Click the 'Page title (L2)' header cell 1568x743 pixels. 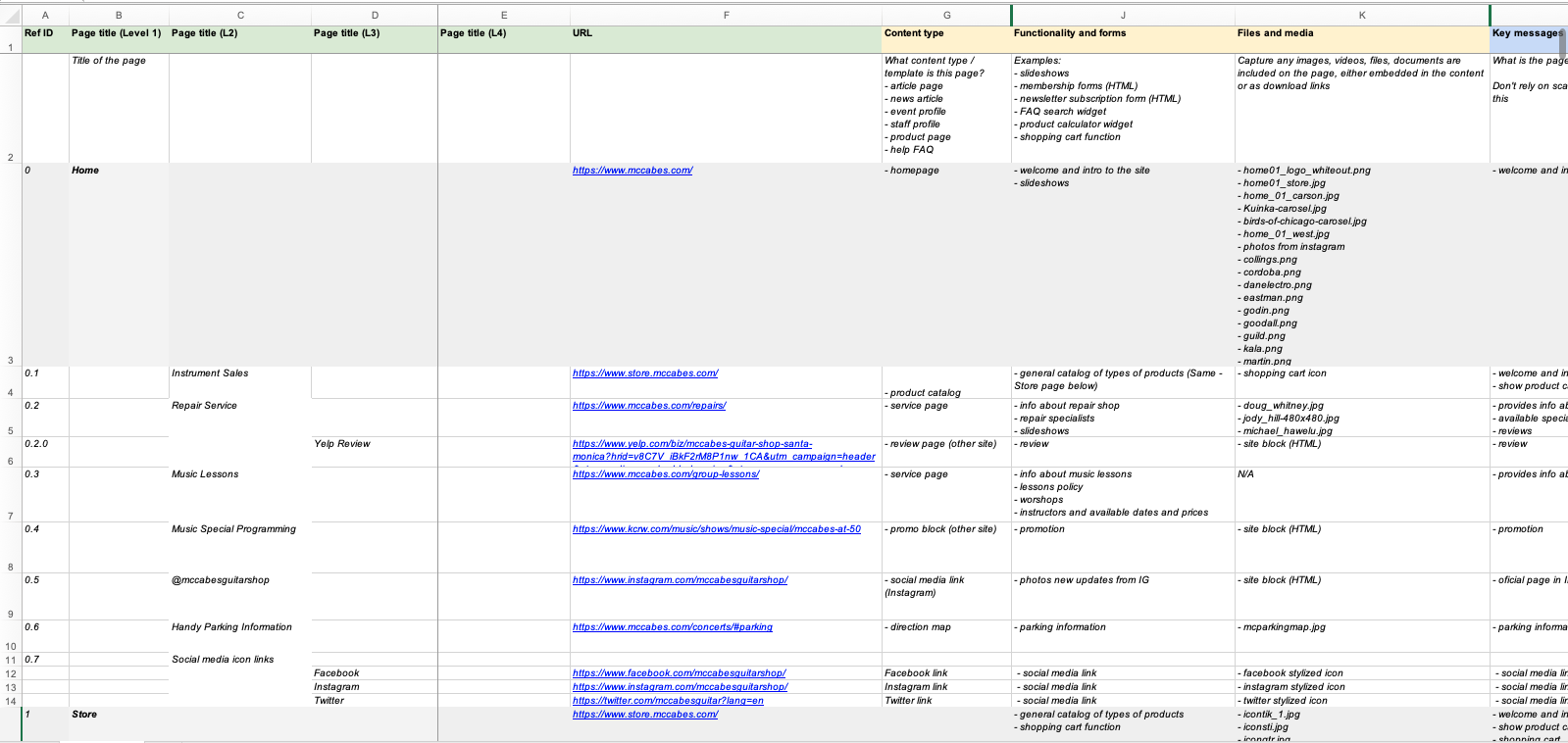click(240, 39)
